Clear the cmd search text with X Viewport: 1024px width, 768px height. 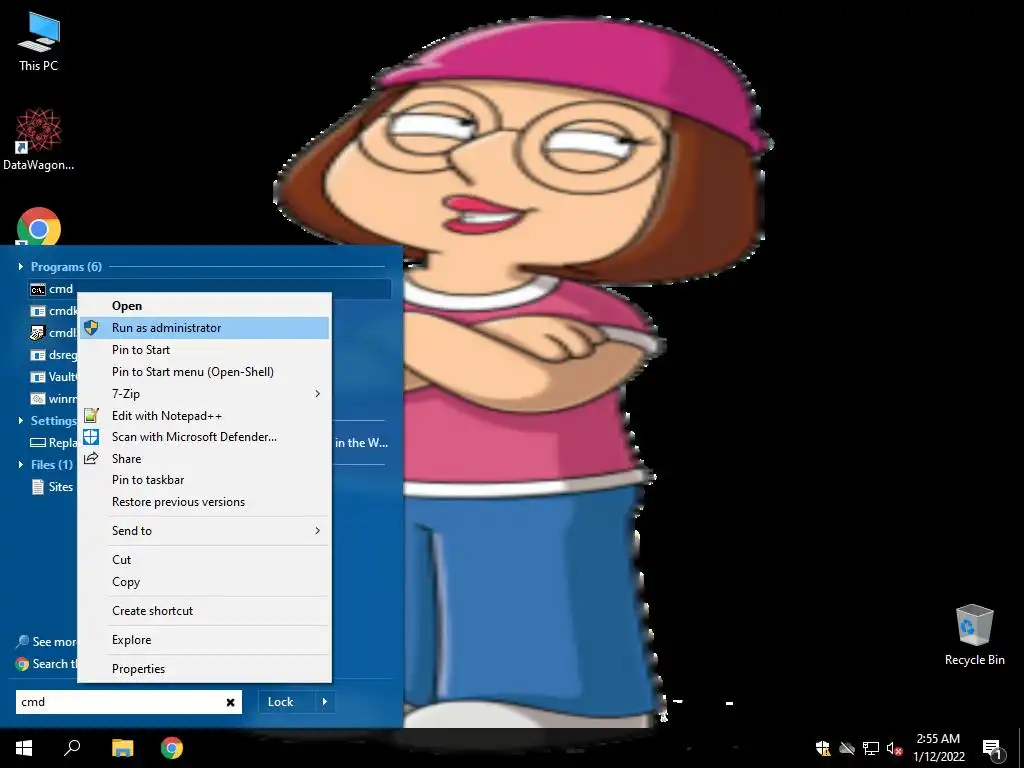[231, 702]
